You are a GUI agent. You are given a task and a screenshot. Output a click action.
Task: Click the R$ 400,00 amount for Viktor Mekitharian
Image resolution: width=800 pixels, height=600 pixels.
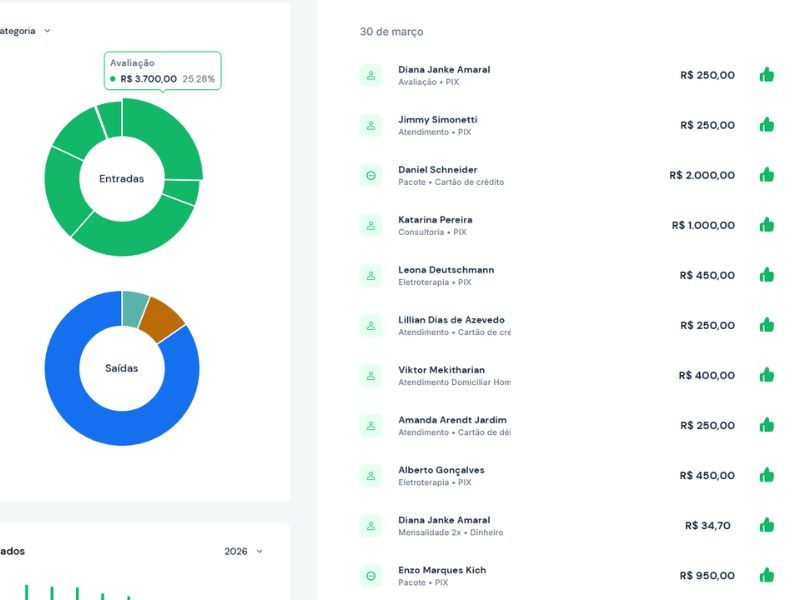coord(706,375)
